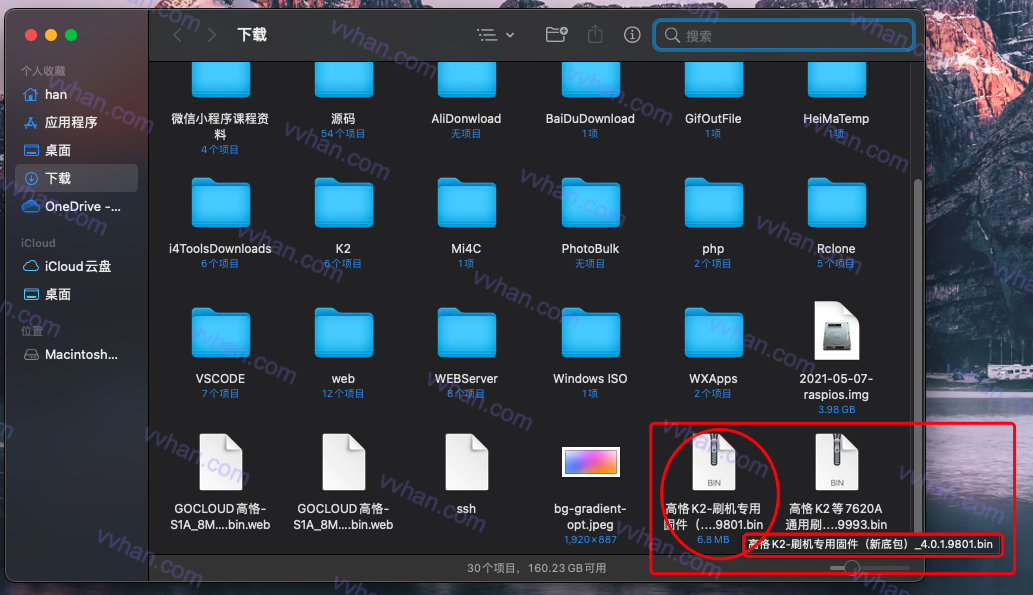Click the 54个项目 count under 源码

343,134
